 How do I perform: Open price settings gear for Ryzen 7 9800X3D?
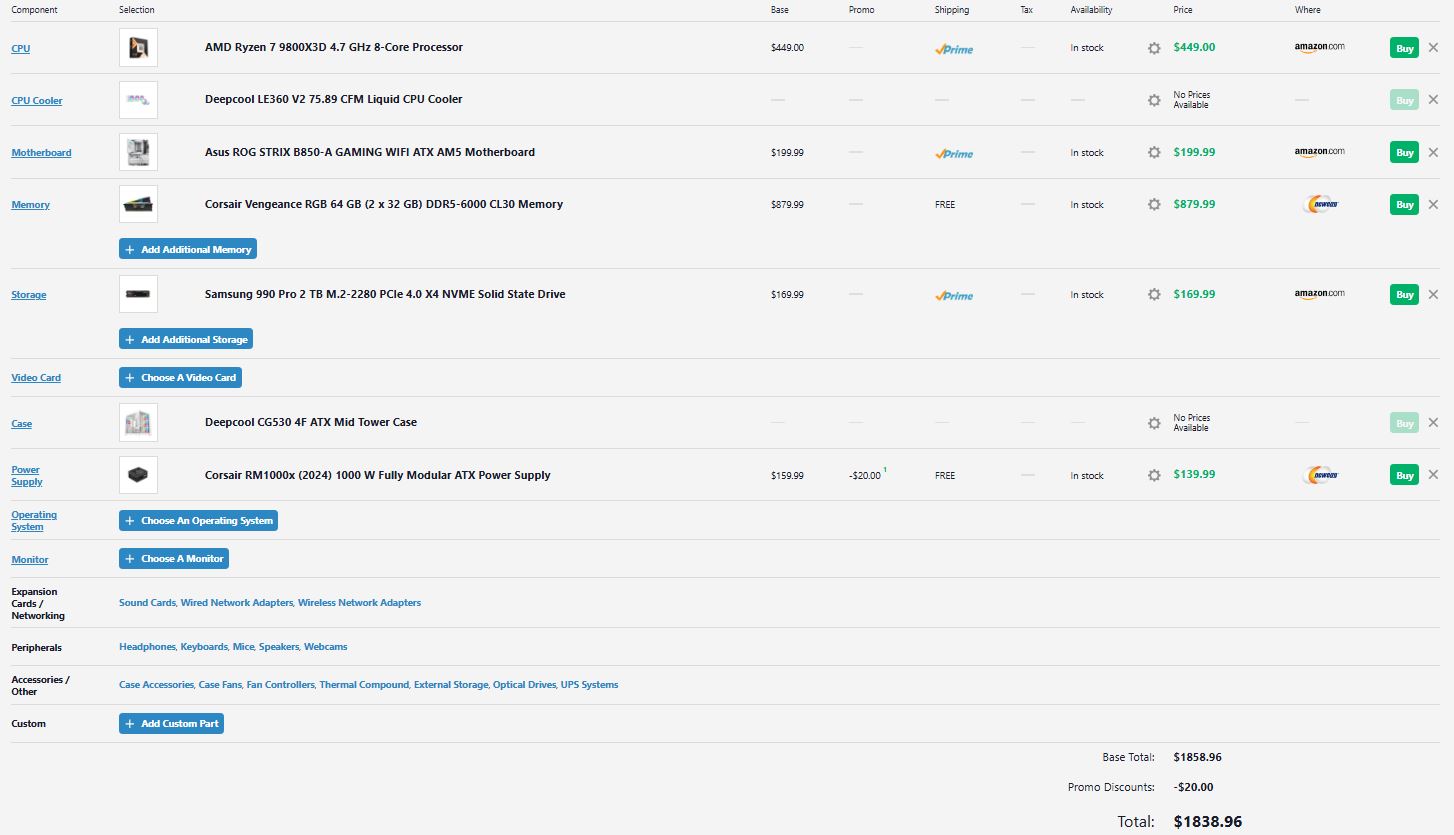pyautogui.click(x=1154, y=48)
